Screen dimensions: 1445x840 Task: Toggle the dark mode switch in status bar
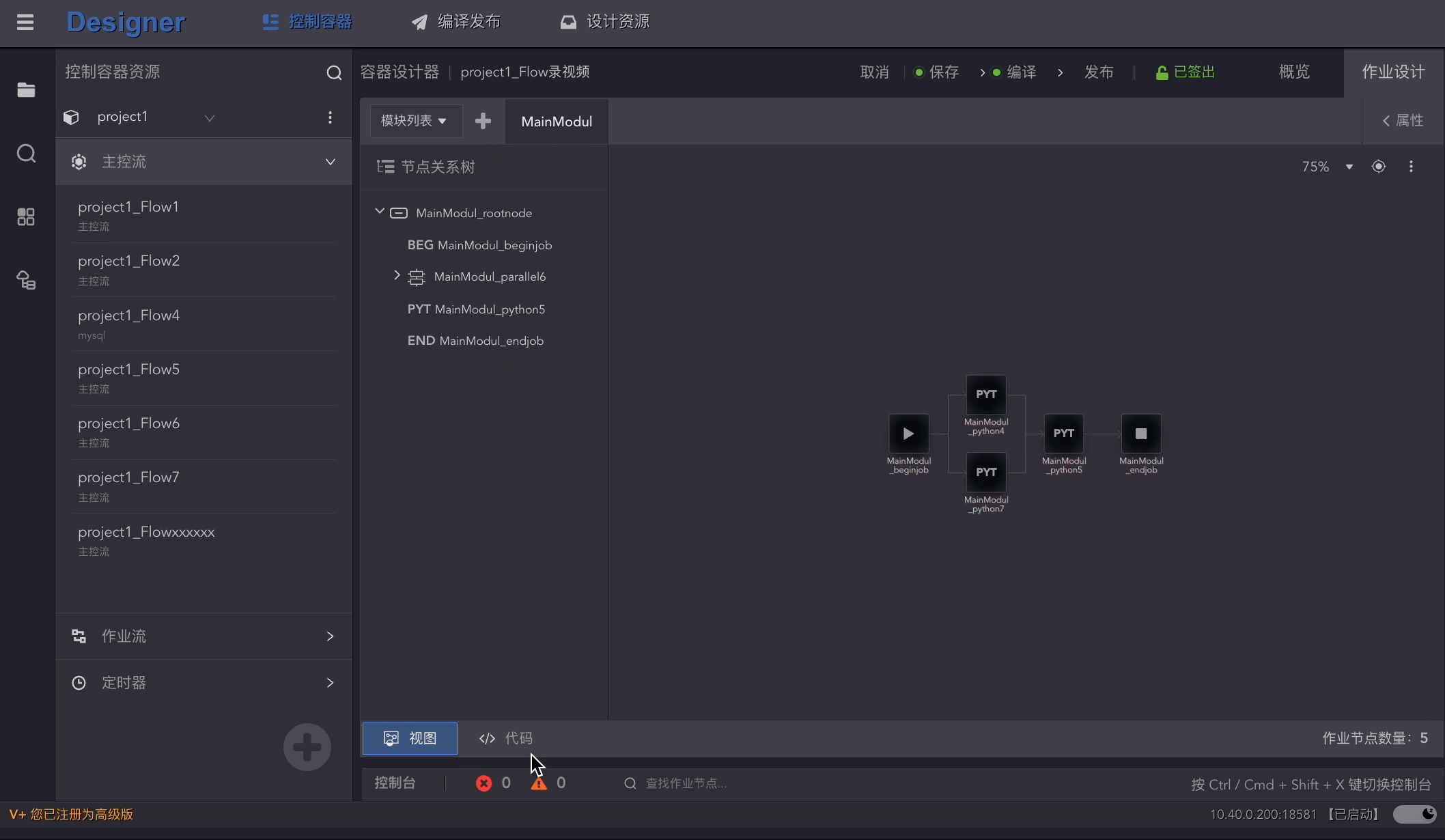point(1415,814)
